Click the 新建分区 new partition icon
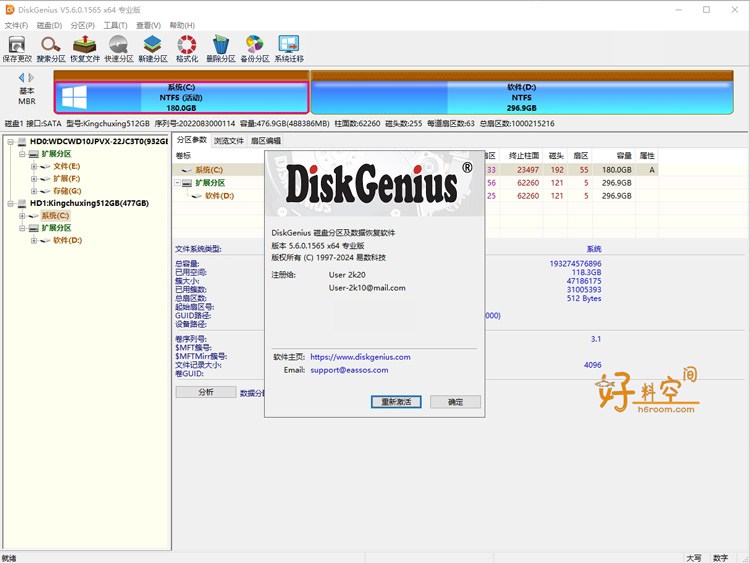This screenshot has height=563, width=750. 153,49
